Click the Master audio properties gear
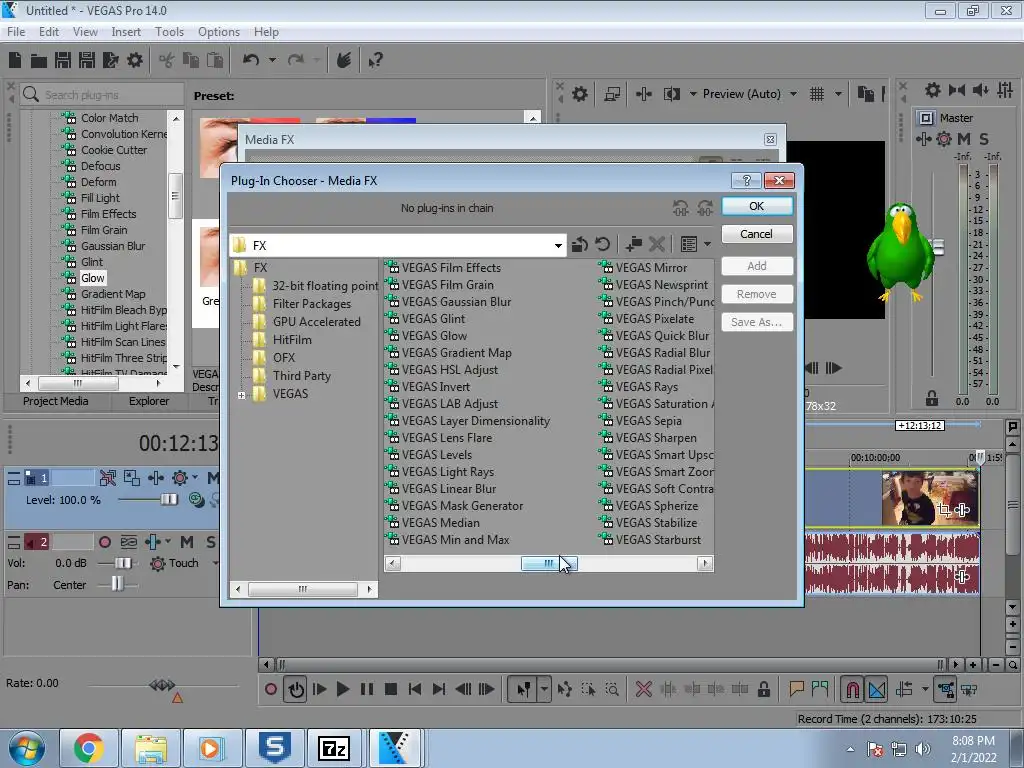The image size is (1024, 768). point(933,90)
